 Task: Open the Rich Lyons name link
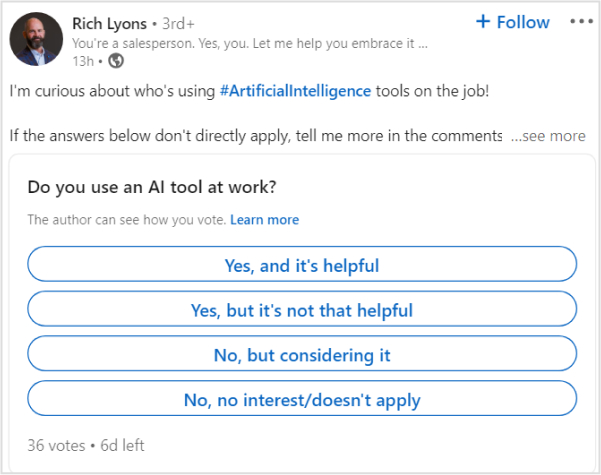(x=109, y=22)
